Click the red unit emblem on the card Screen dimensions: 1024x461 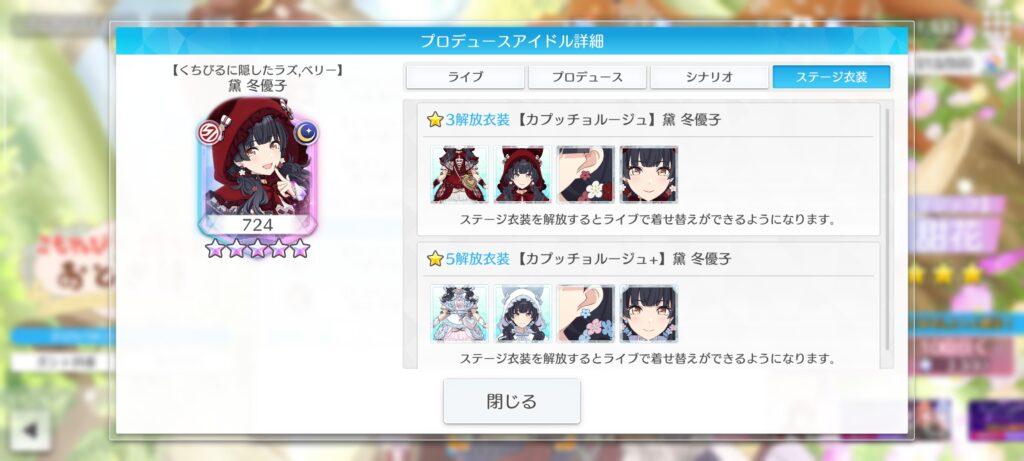point(209,133)
